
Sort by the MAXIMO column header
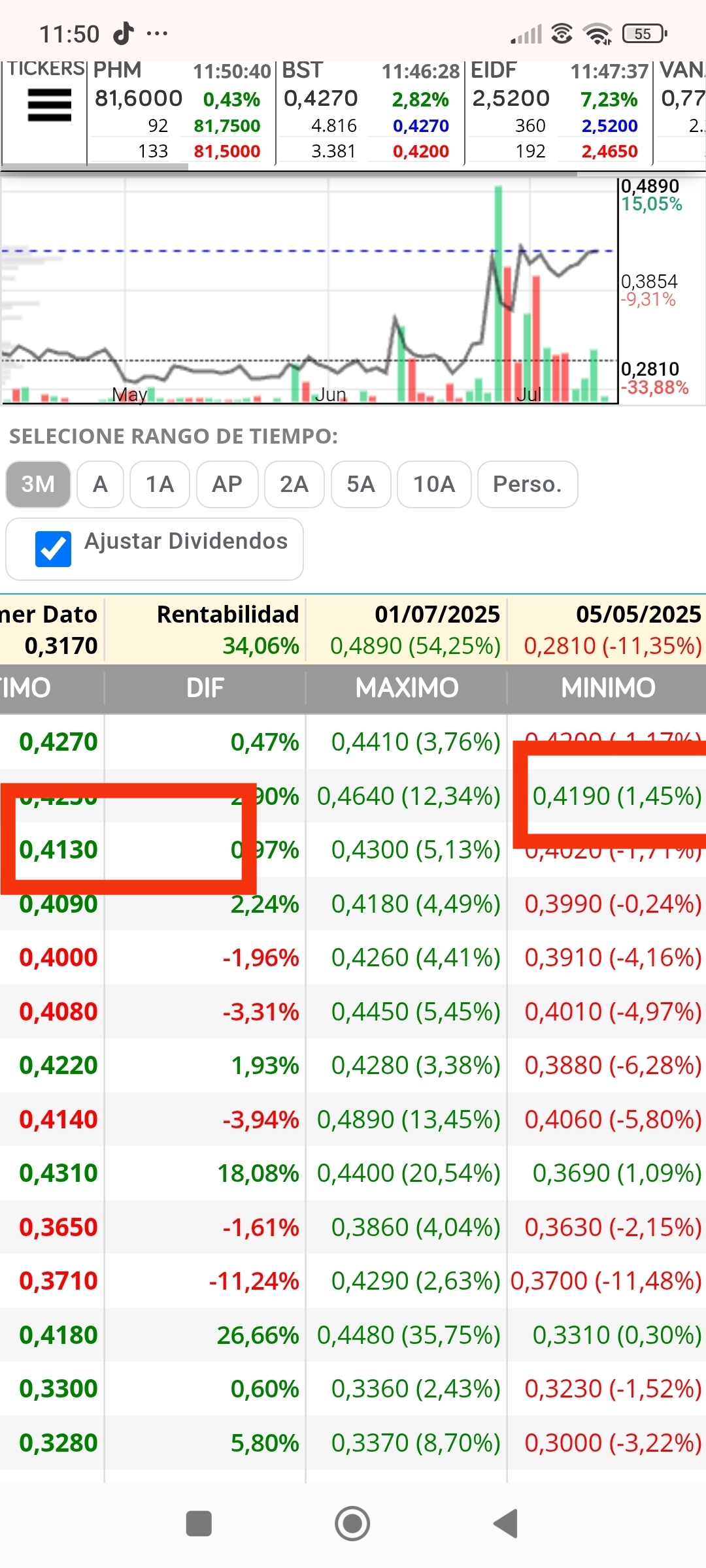407,688
